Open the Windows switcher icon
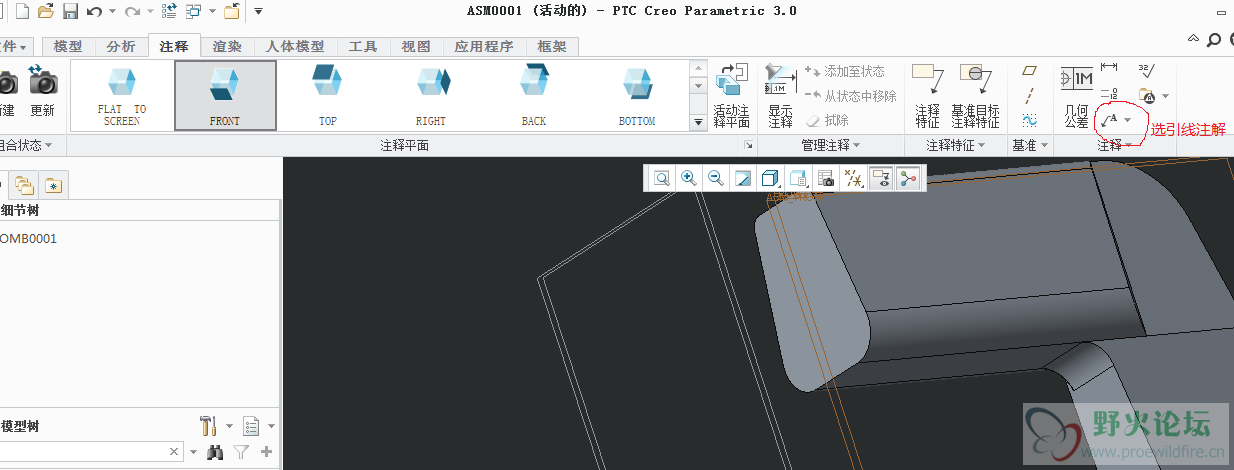The image size is (1234, 470). point(193,11)
